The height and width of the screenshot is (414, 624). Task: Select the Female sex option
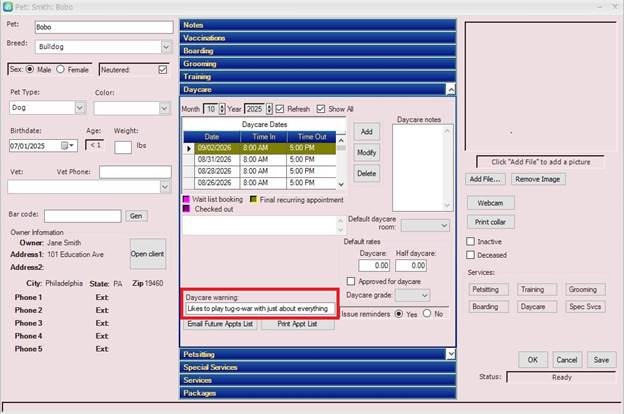click(61, 69)
